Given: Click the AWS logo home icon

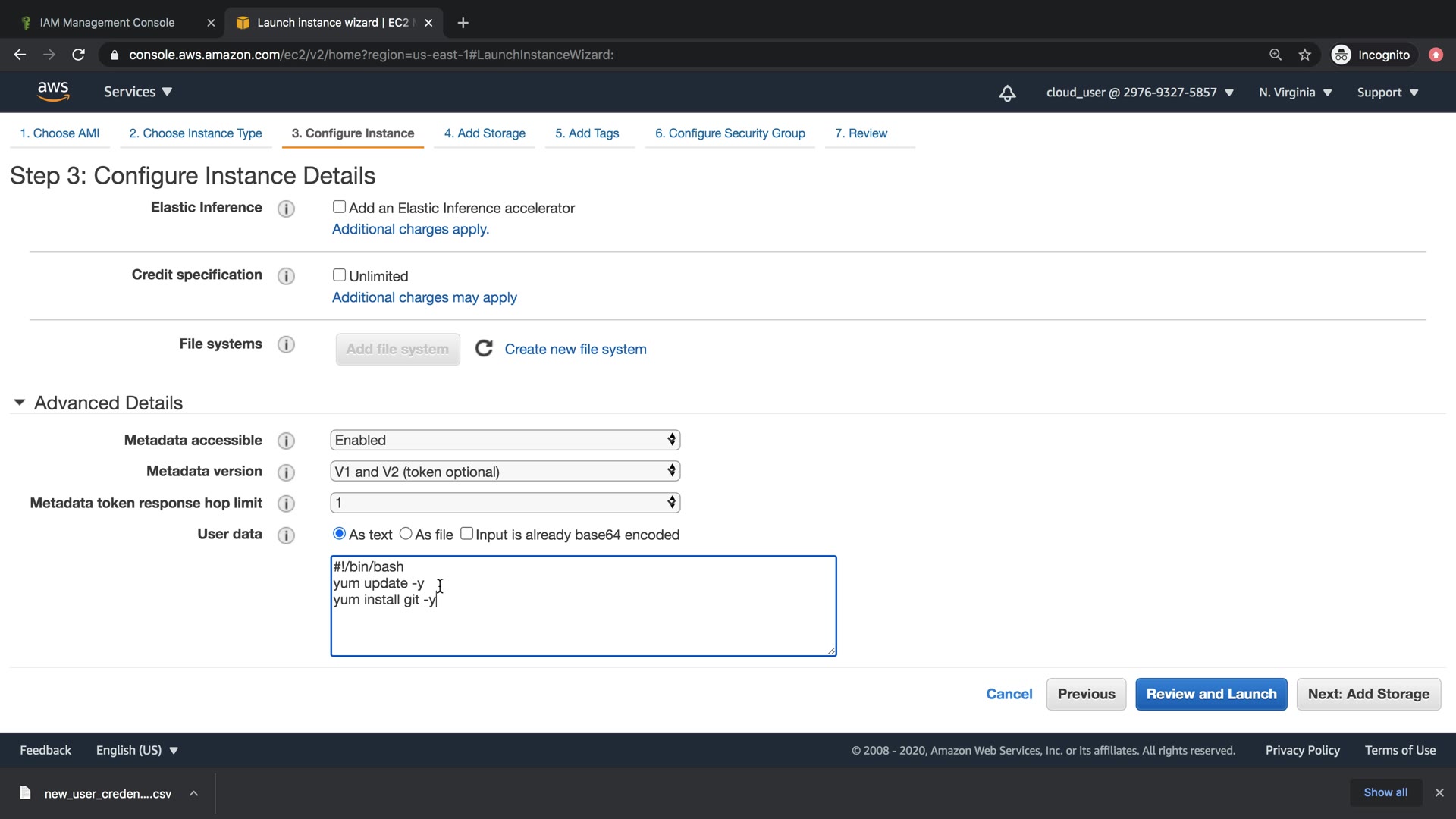Looking at the screenshot, I should click(x=53, y=92).
